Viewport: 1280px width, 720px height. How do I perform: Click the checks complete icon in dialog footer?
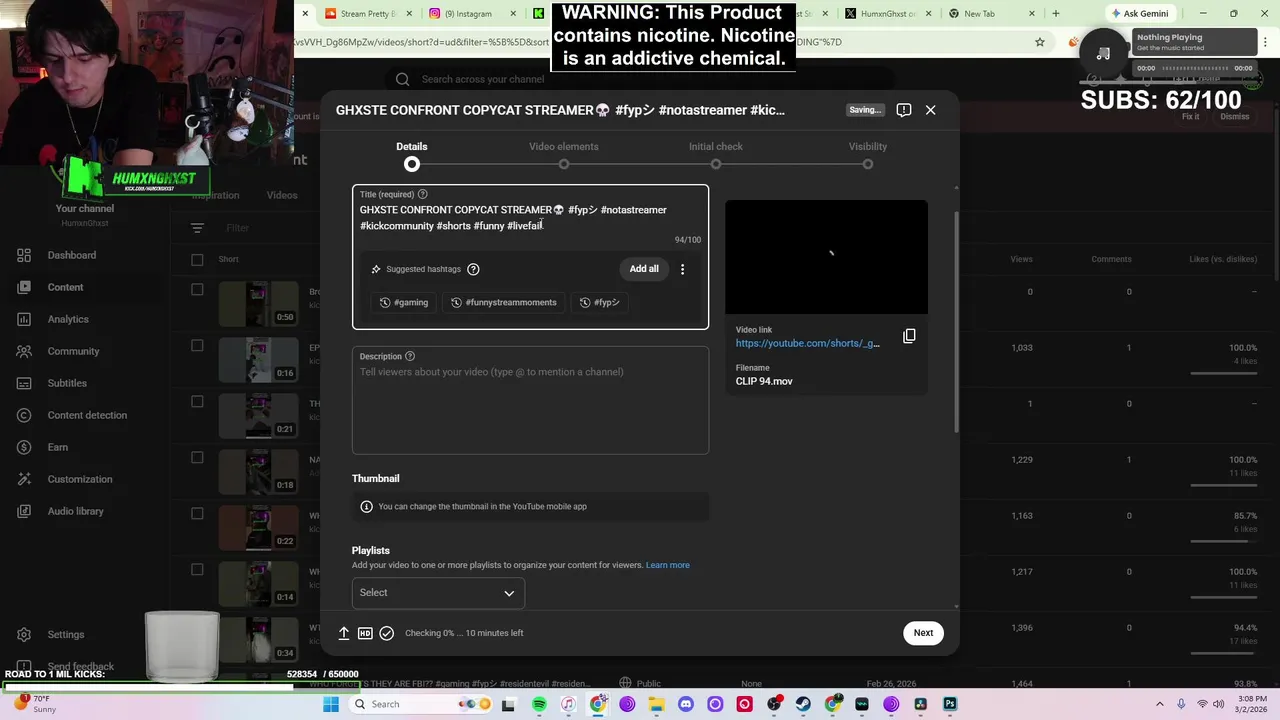click(x=387, y=633)
